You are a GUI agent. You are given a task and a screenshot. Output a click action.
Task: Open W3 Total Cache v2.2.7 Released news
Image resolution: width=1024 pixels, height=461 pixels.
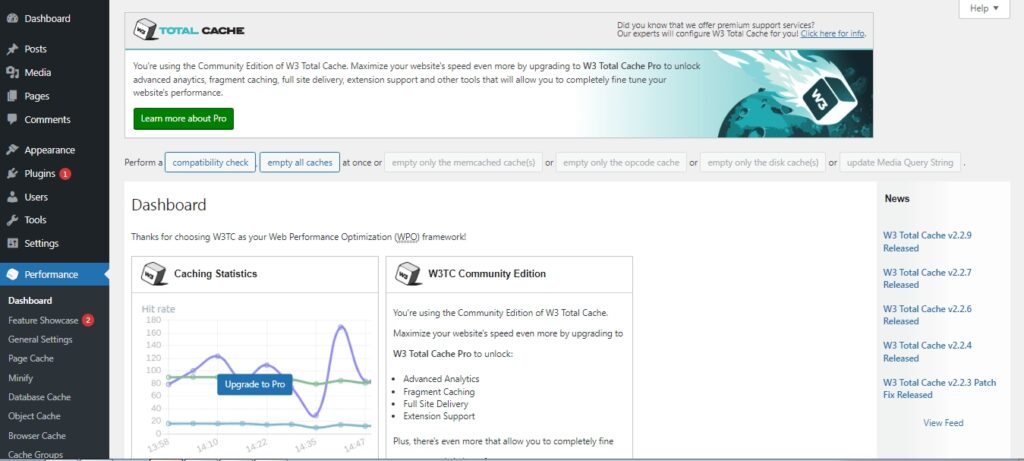[927, 278]
